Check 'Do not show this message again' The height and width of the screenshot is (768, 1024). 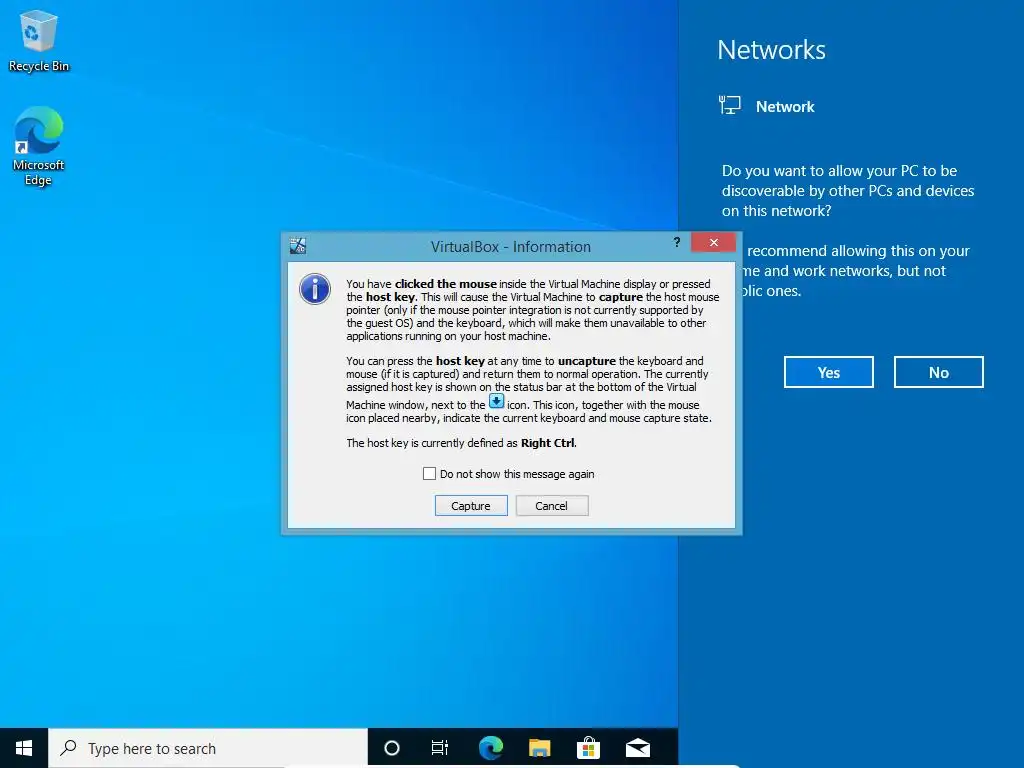tap(429, 473)
